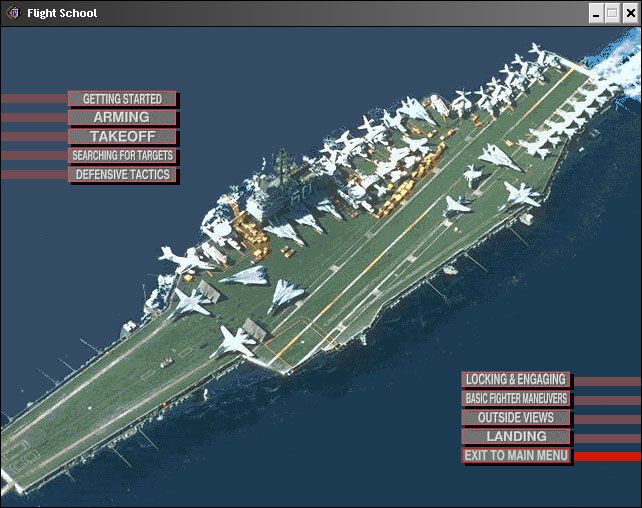The width and height of the screenshot is (642, 508).
Task: Minimize the Flight School window
Action: pos(595,13)
